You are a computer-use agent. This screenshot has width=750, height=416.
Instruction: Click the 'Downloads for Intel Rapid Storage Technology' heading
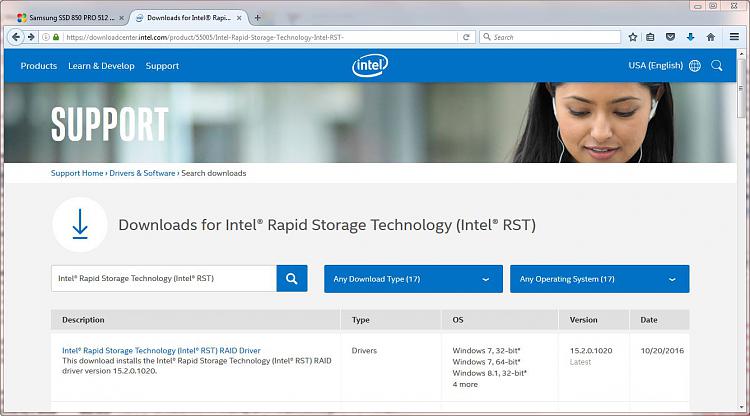tap(327, 225)
